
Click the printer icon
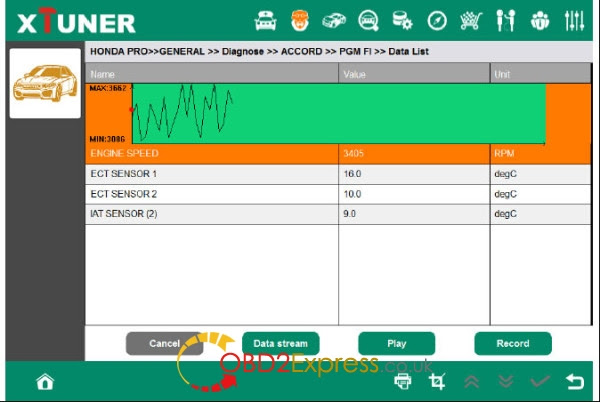(x=403, y=381)
